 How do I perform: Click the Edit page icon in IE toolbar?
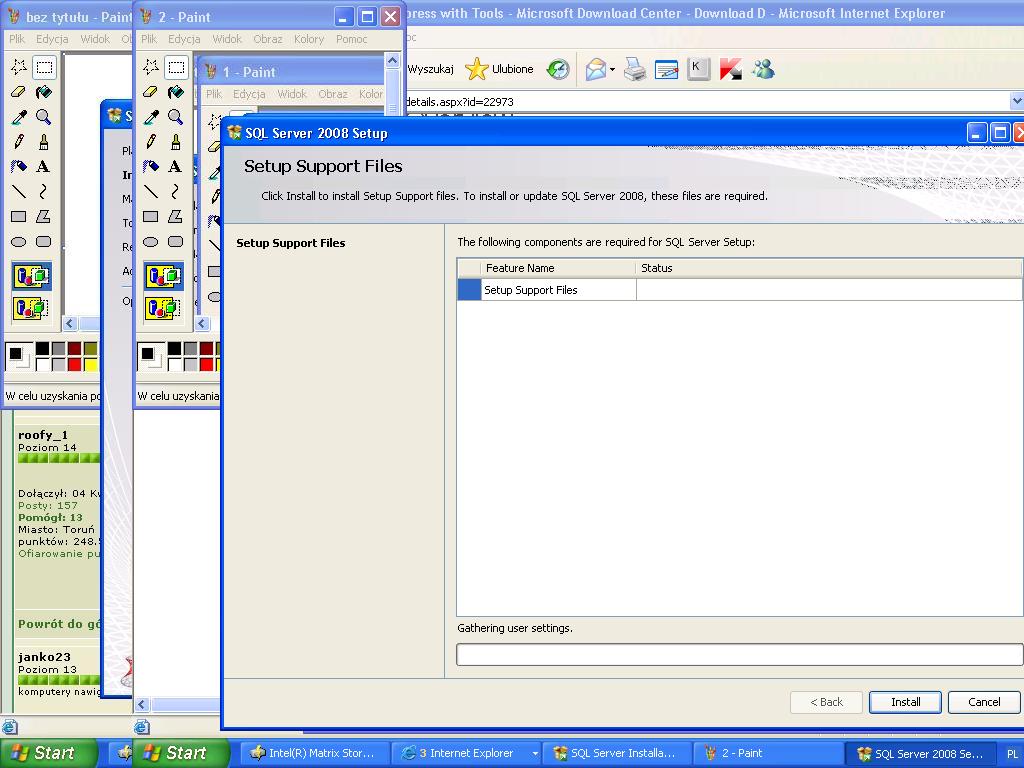666,69
